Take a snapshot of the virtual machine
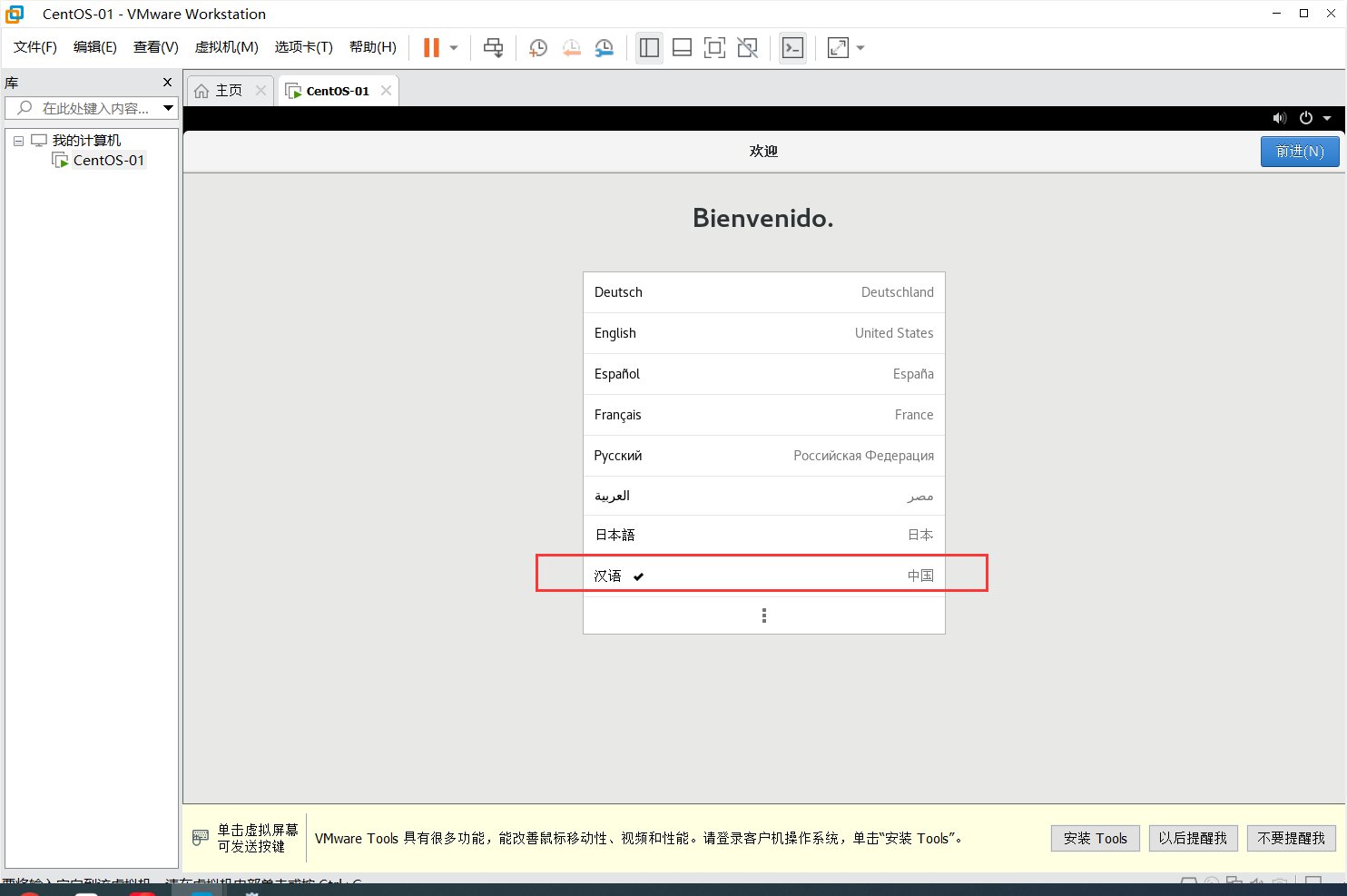 coord(538,48)
